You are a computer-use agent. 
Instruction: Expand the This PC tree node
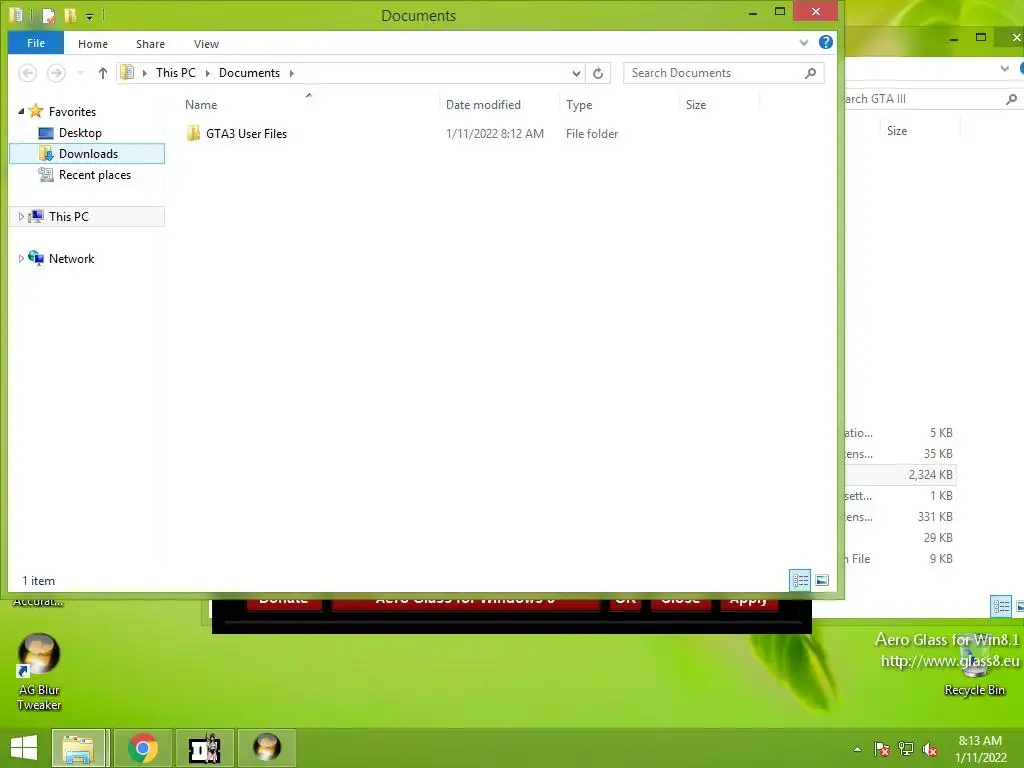point(21,216)
